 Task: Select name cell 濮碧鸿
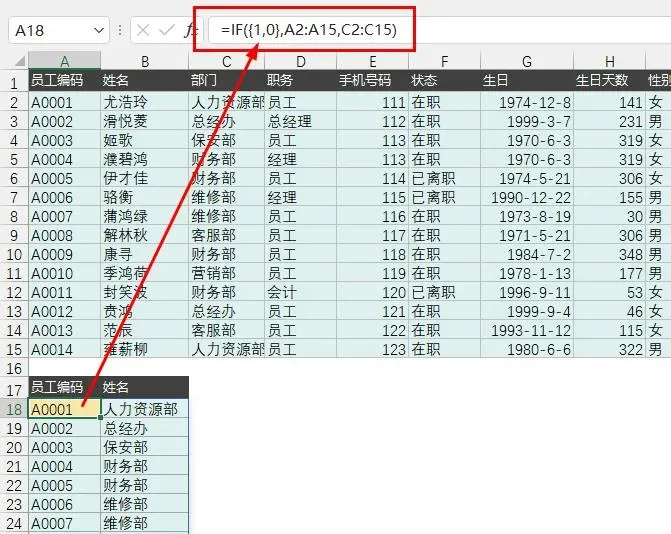(x=145, y=159)
